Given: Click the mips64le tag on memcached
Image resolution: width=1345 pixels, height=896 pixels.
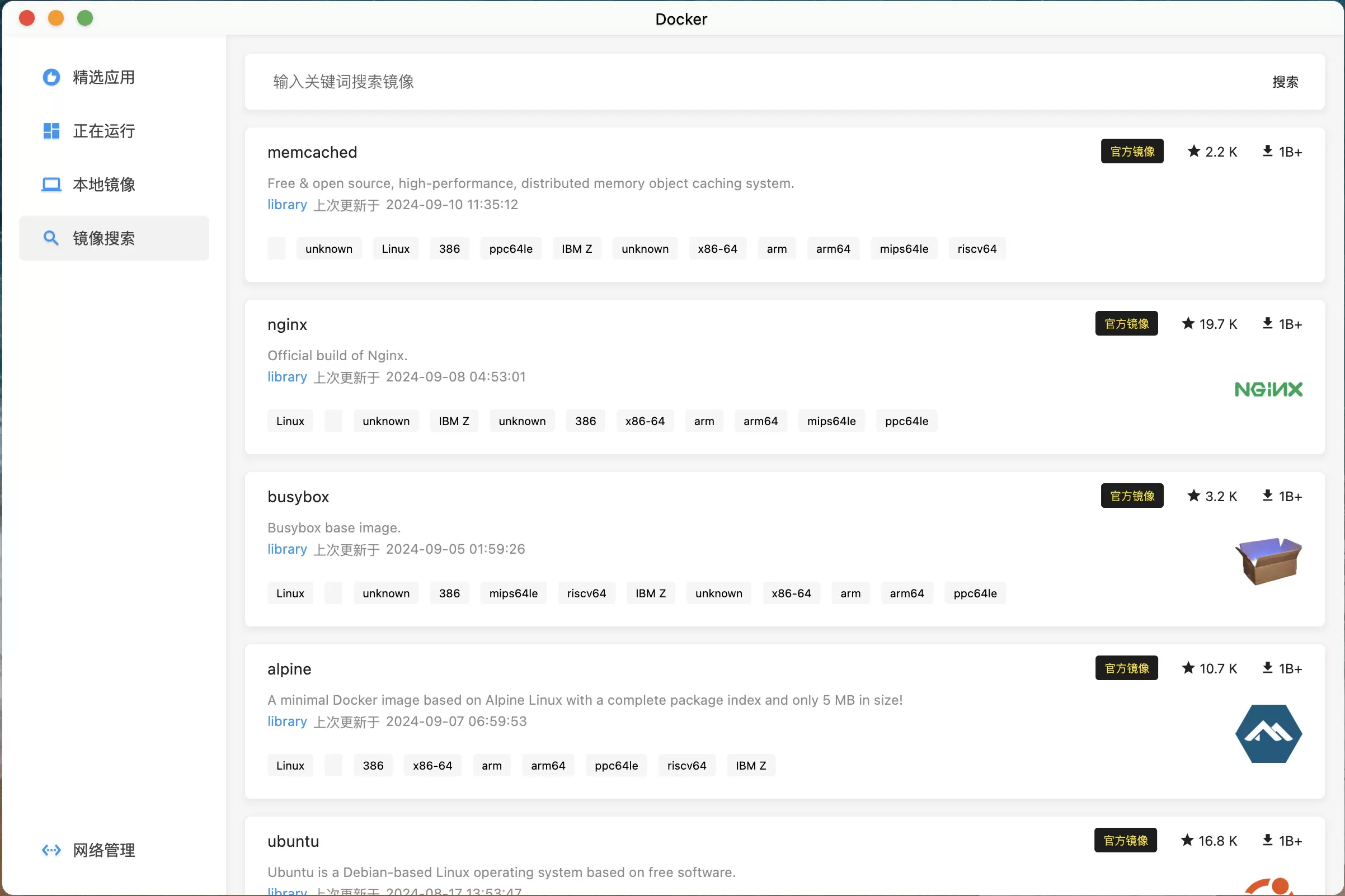Looking at the screenshot, I should pyautogui.click(x=903, y=248).
